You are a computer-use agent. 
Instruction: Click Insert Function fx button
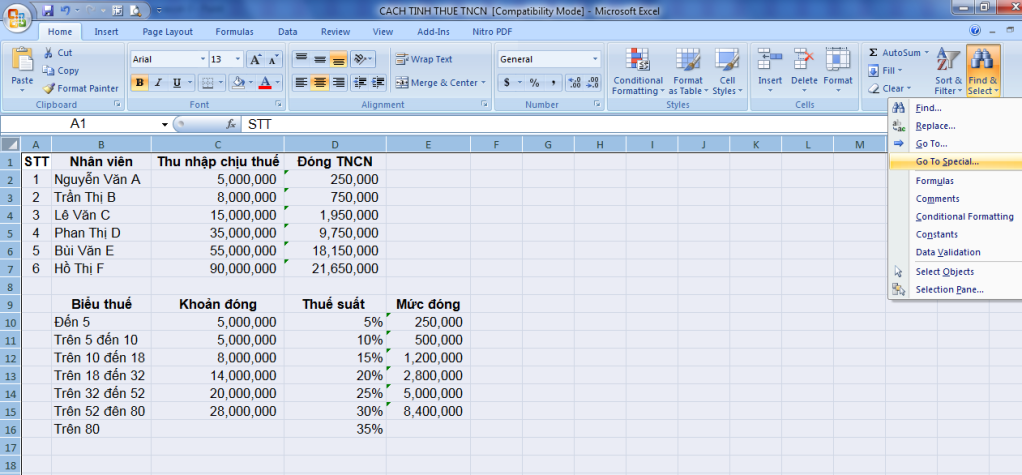pos(231,124)
